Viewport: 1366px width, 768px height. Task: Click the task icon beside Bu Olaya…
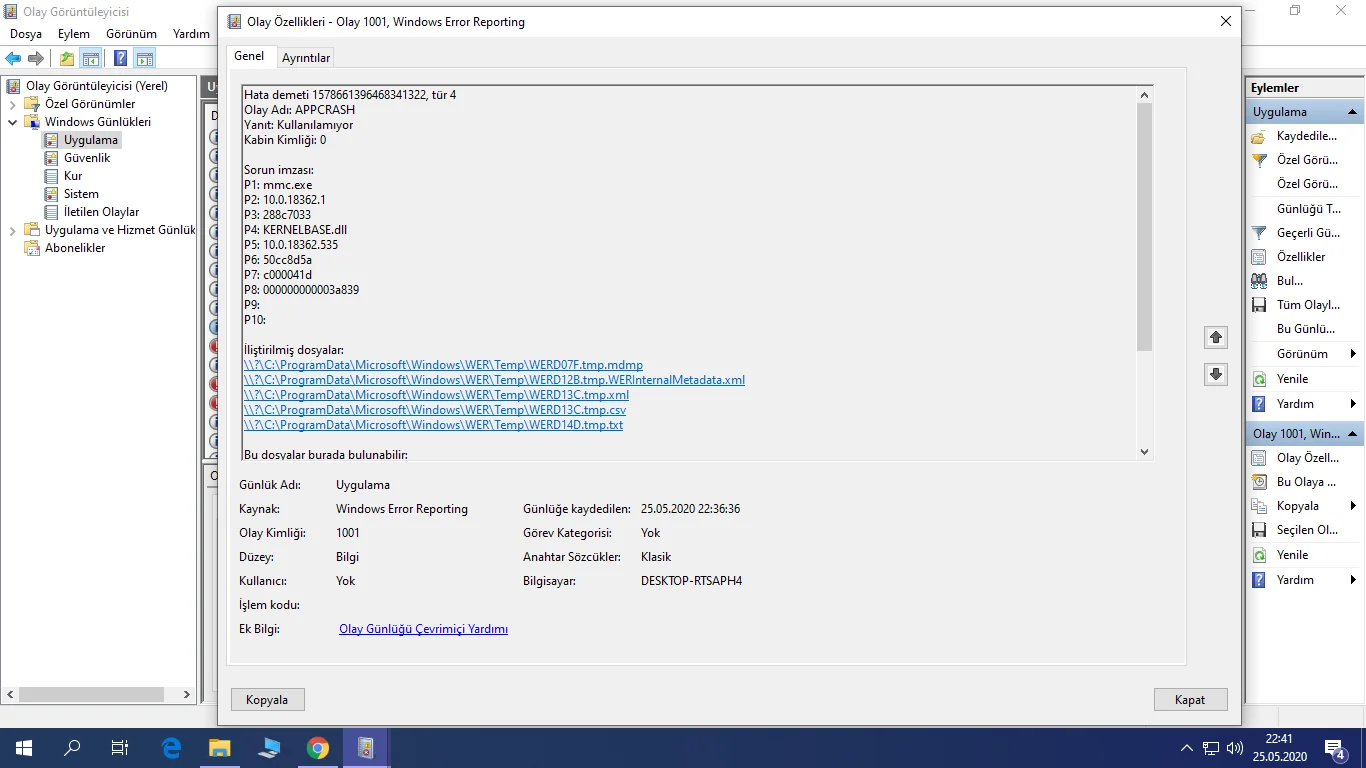(x=1260, y=482)
